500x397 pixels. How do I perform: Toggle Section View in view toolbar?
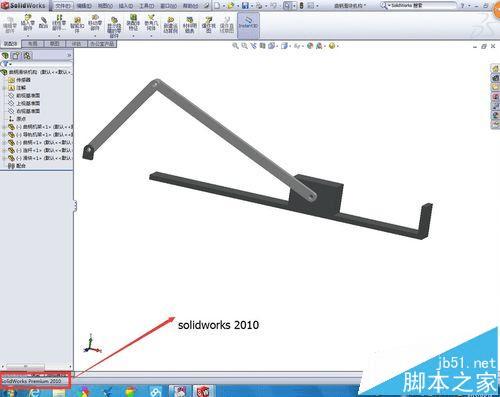263,46
